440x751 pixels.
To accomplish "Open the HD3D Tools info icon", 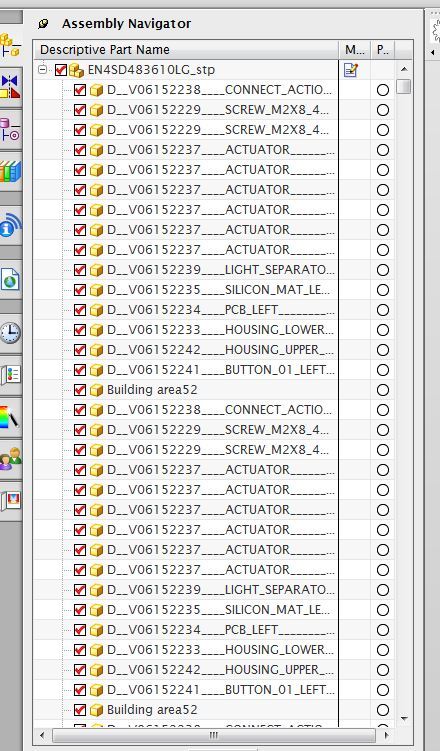I will [10, 226].
